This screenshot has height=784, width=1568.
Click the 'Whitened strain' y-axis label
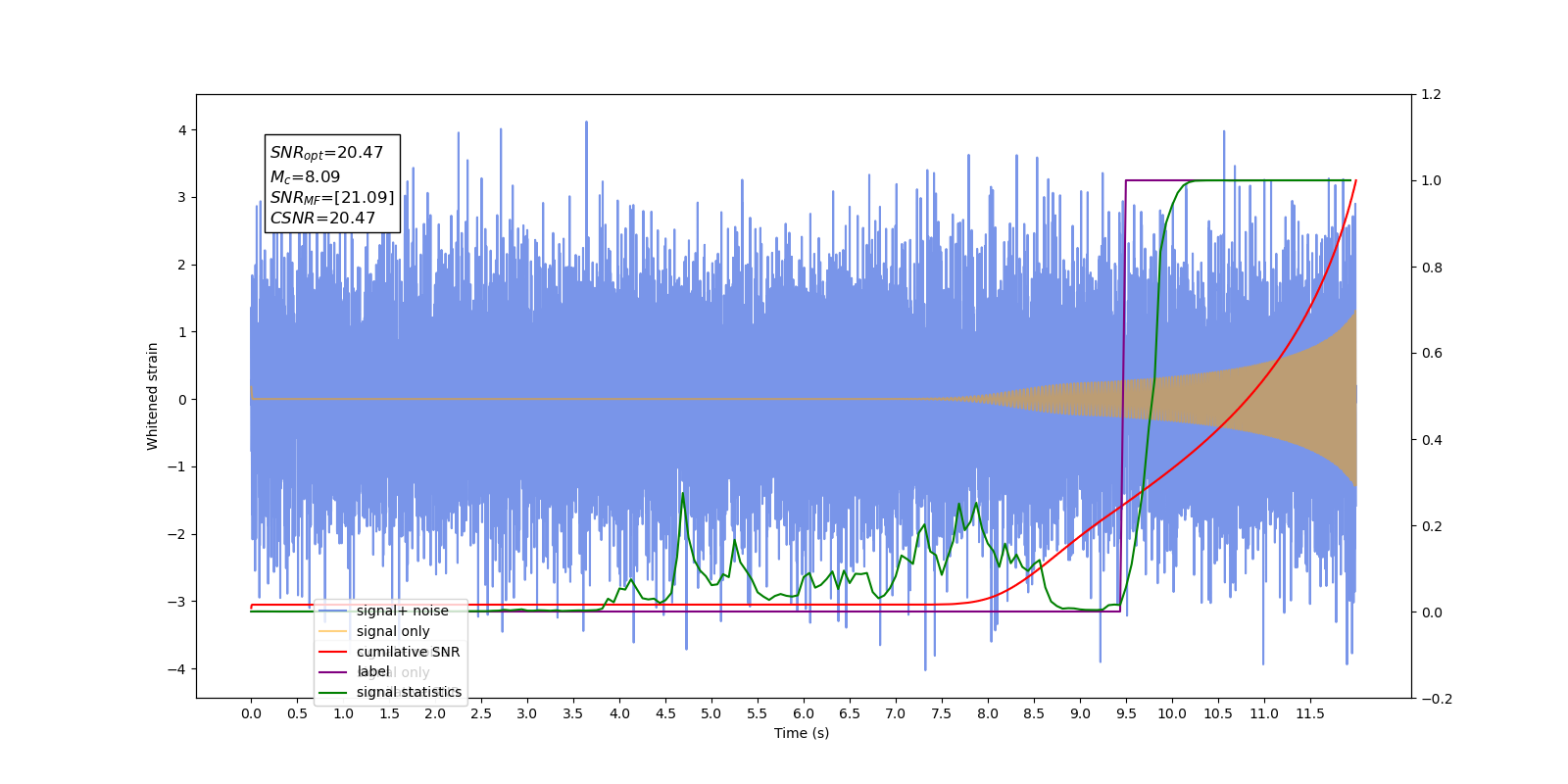152,396
